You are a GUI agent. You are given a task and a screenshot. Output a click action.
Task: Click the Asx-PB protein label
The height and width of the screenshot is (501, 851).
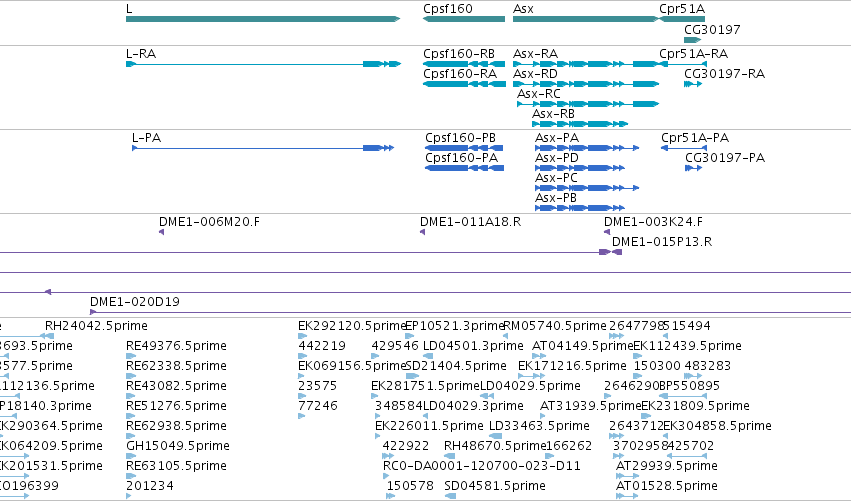click(556, 198)
